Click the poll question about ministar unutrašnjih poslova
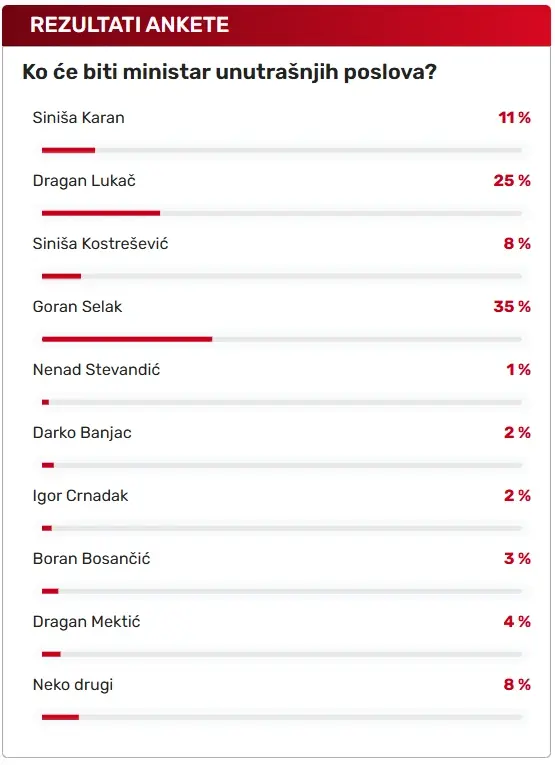The image size is (555, 765). point(229,72)
